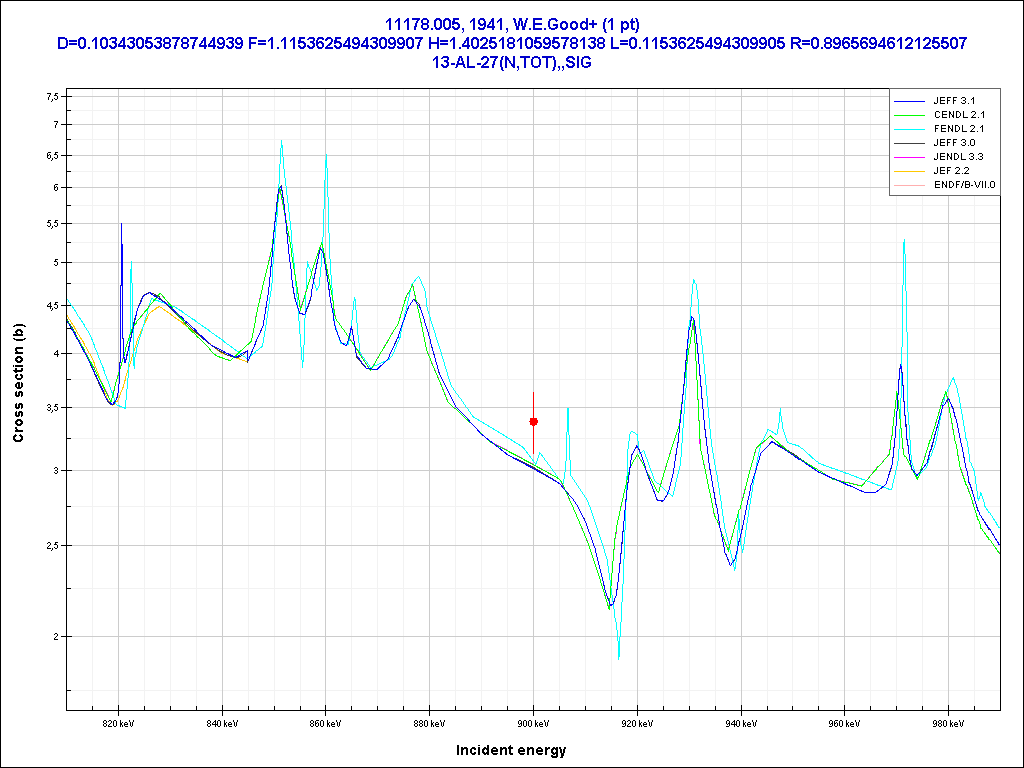1024x768 pixels.
Task: Click the 900 keV x-axis tick label
Action: (533, 721)
